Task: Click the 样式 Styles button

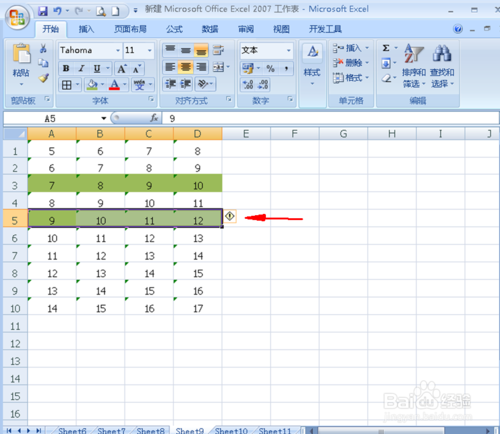Action: (x=312, y=64)
